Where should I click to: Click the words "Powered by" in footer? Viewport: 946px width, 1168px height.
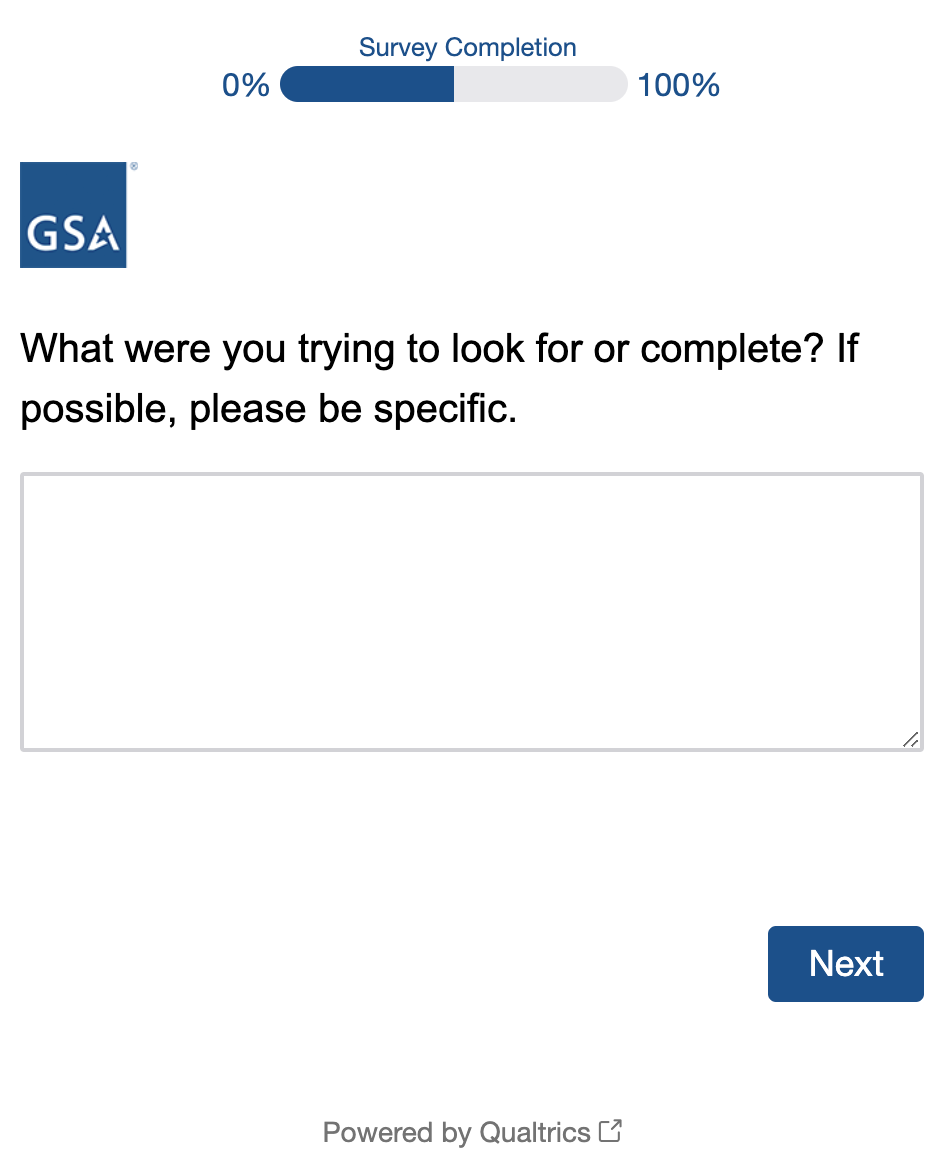[x=397, y=1132]
